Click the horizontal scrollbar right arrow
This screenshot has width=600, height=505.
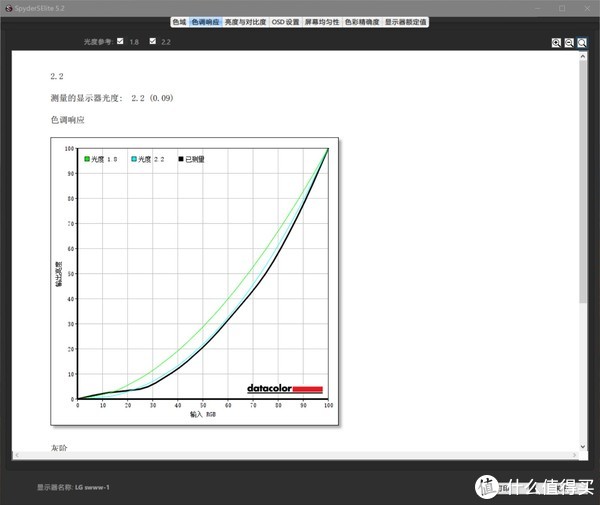coord(575,455)
